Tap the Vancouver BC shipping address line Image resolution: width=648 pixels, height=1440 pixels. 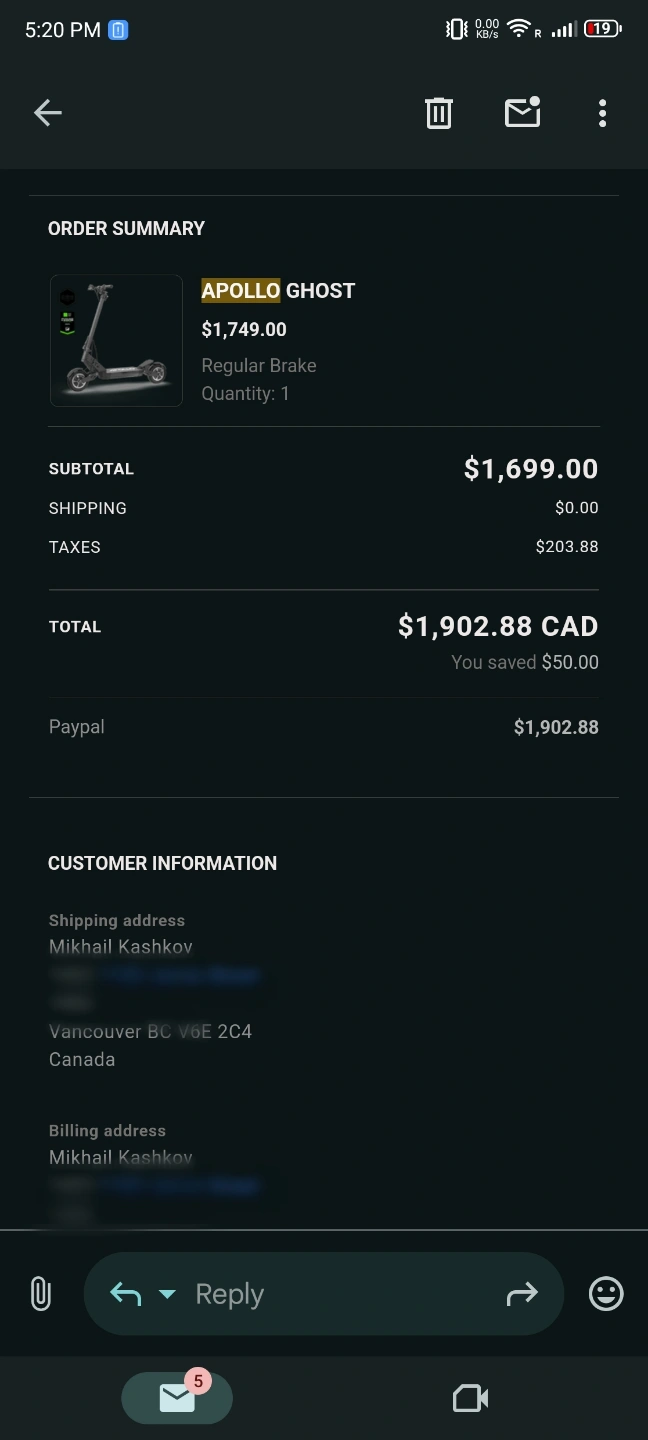[x=150, y=1031]
